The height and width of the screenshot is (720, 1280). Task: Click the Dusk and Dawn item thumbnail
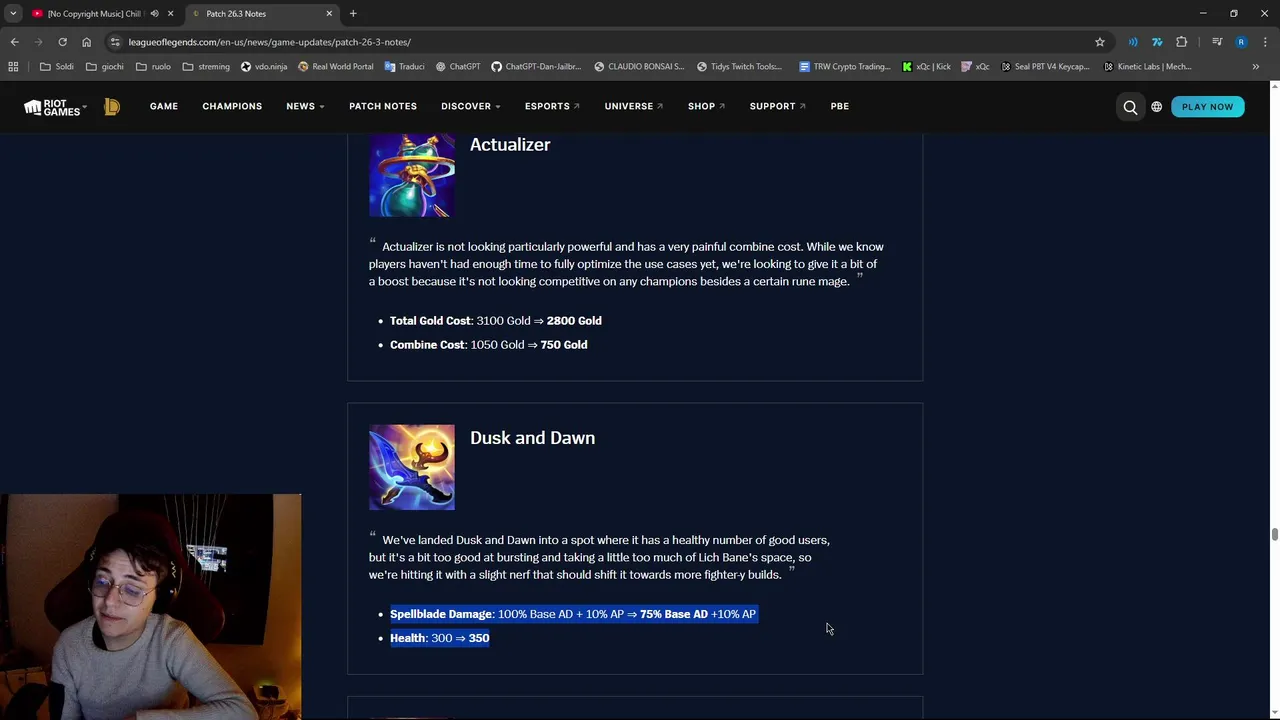(x=412, y=467)
